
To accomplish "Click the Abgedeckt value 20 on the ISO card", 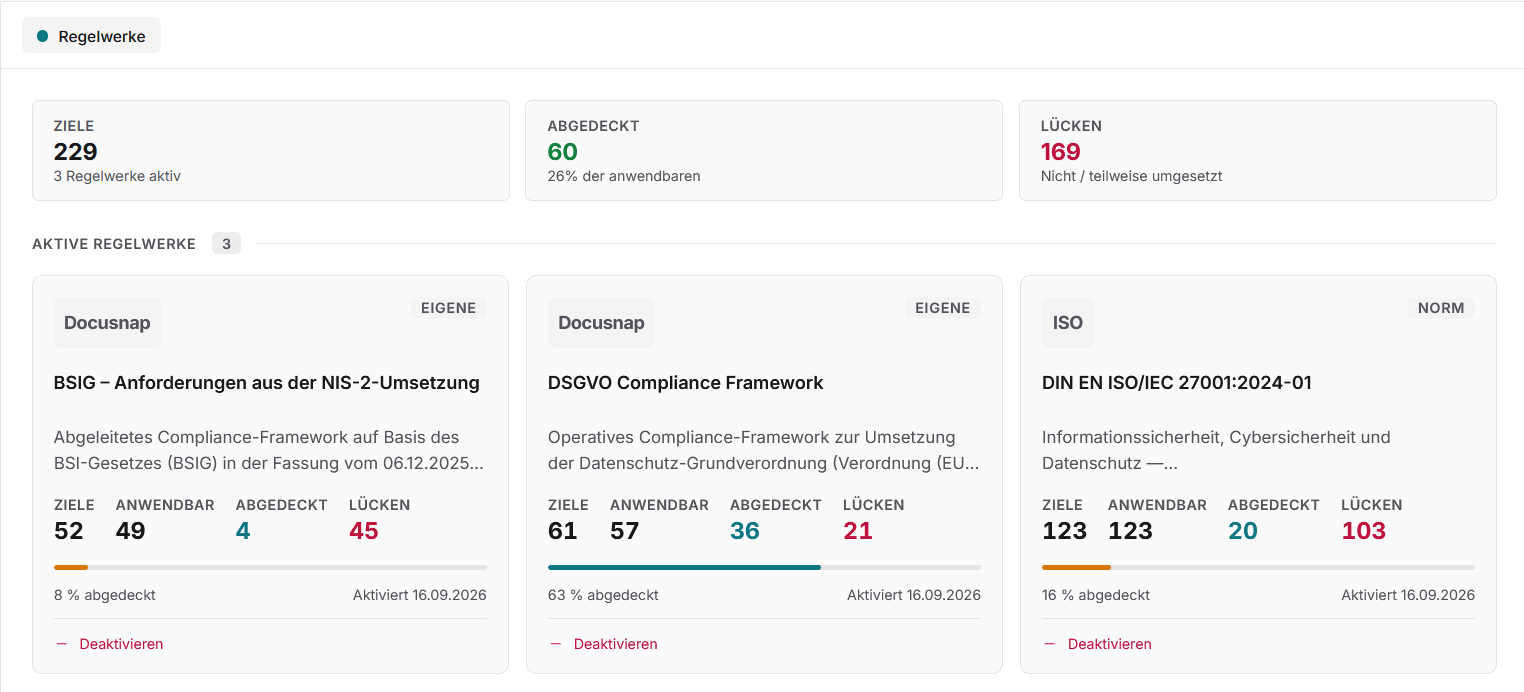I will point(1243,531).
